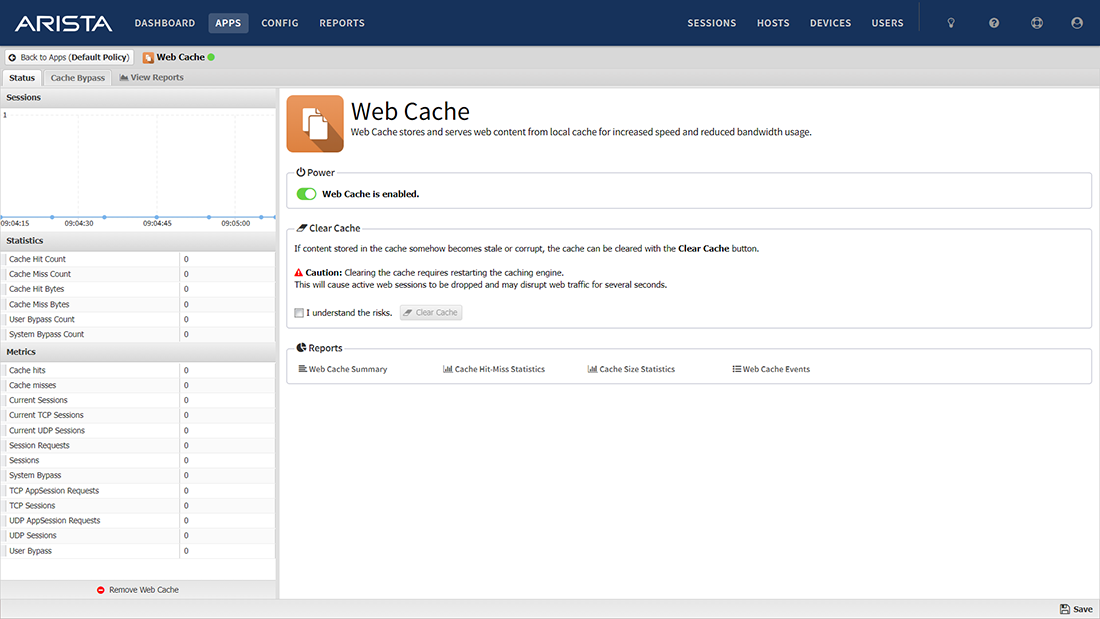The width and height of the screenshot is (1100, 619).
Task: Select the Current TCP Sessions row
Action: pos(138,415)
